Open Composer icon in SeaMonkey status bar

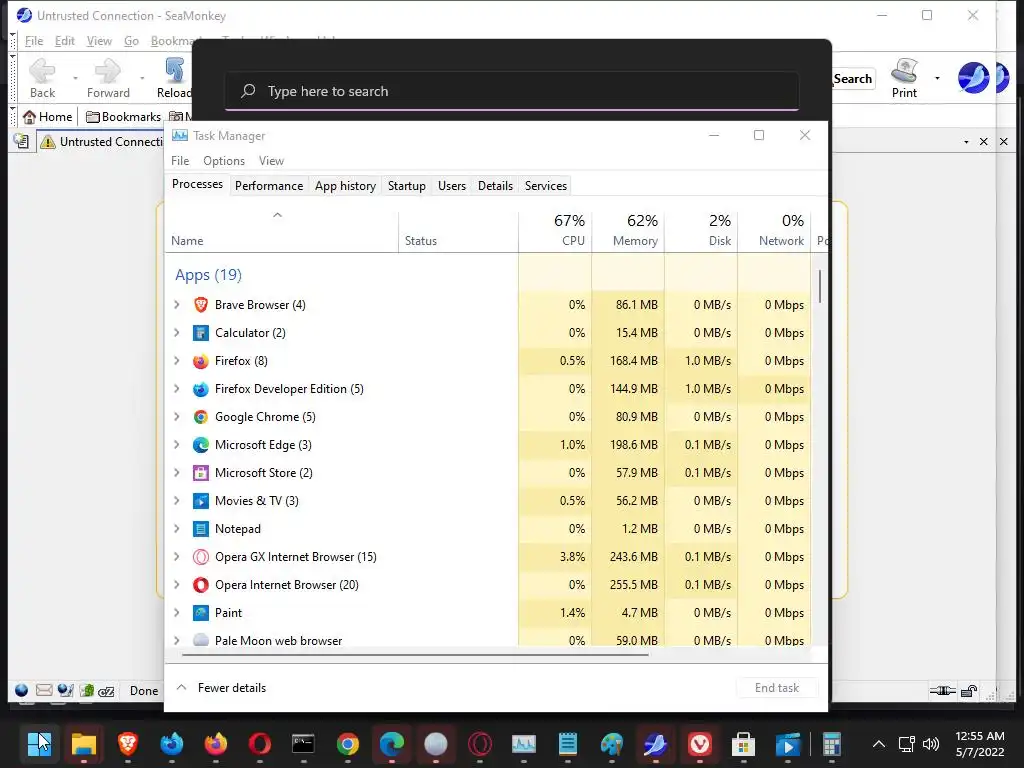65,690
